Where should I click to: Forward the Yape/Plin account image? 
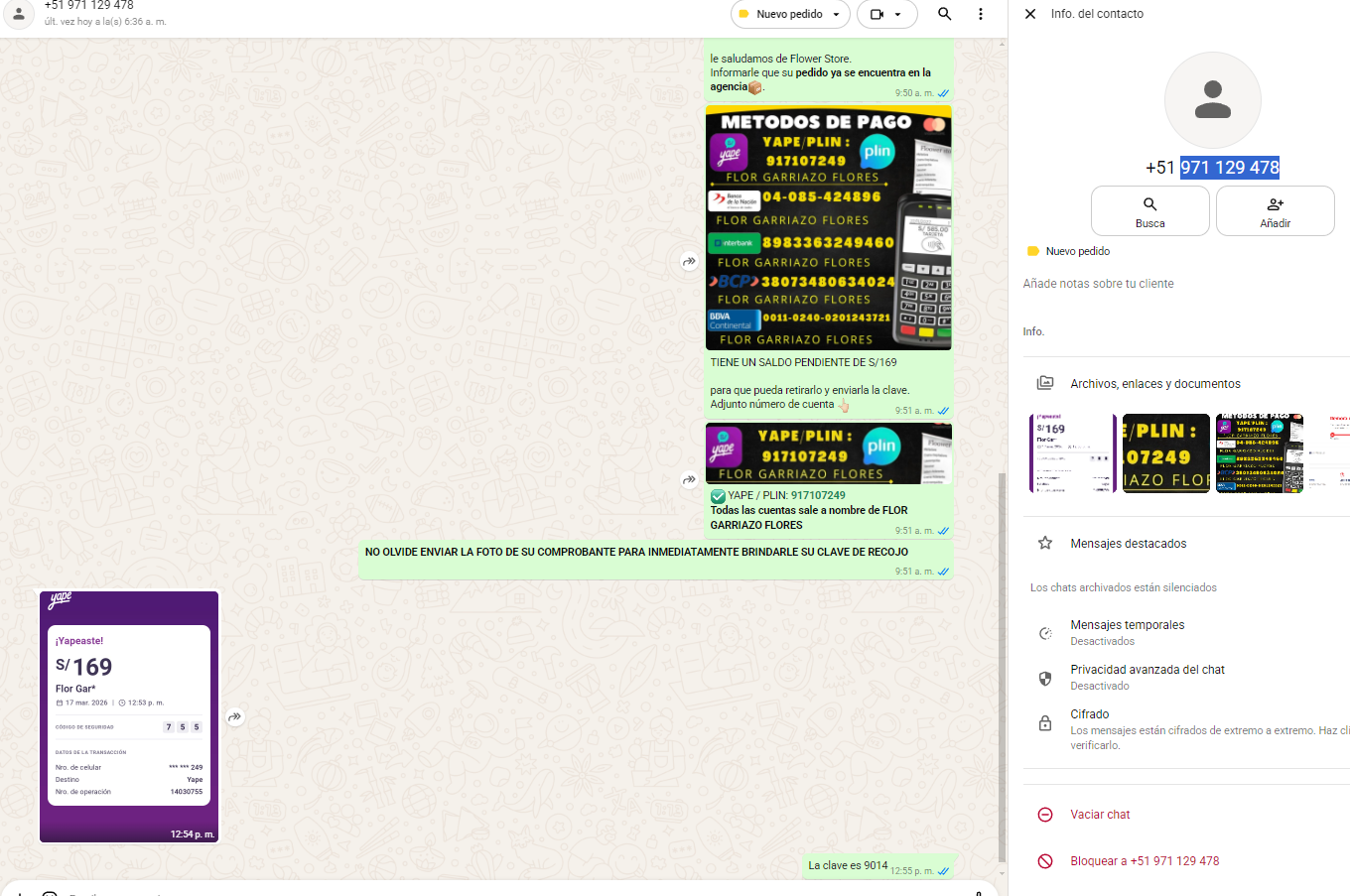coord(689,480)
